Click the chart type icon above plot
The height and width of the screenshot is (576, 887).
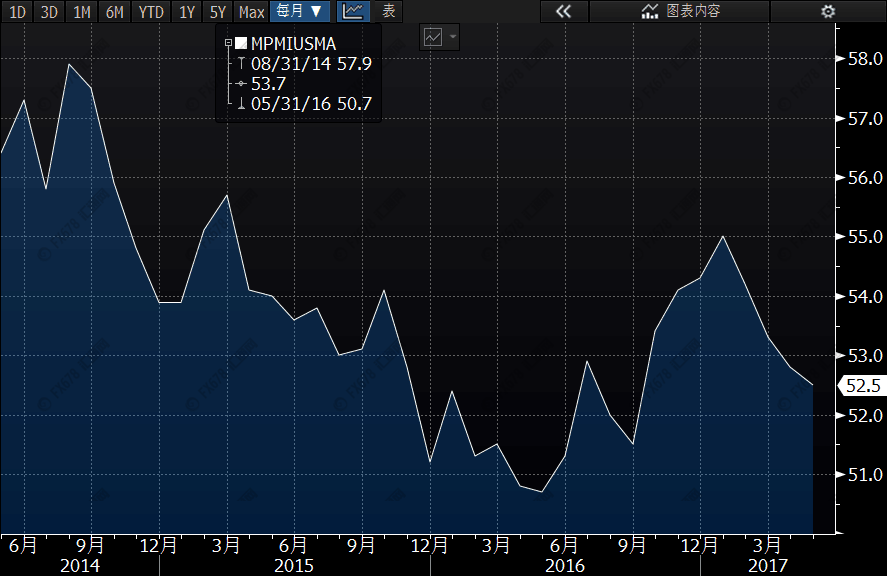433,37
